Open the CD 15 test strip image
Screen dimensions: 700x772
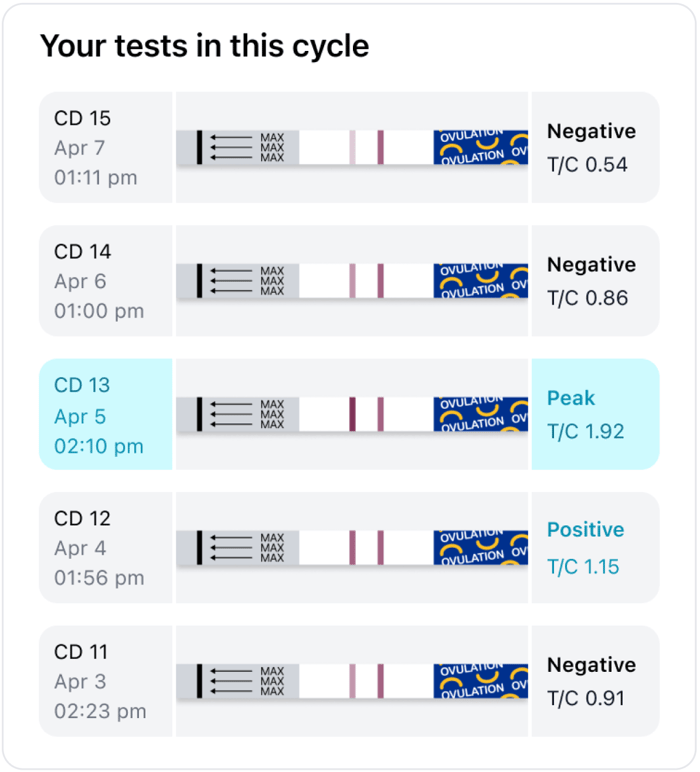coord(352,148)
